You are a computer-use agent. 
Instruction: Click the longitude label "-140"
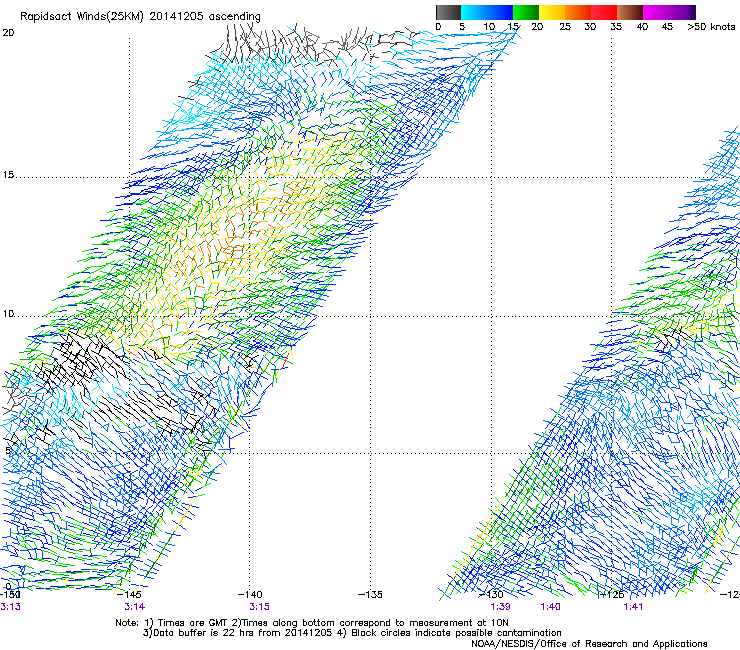[250, 594]
